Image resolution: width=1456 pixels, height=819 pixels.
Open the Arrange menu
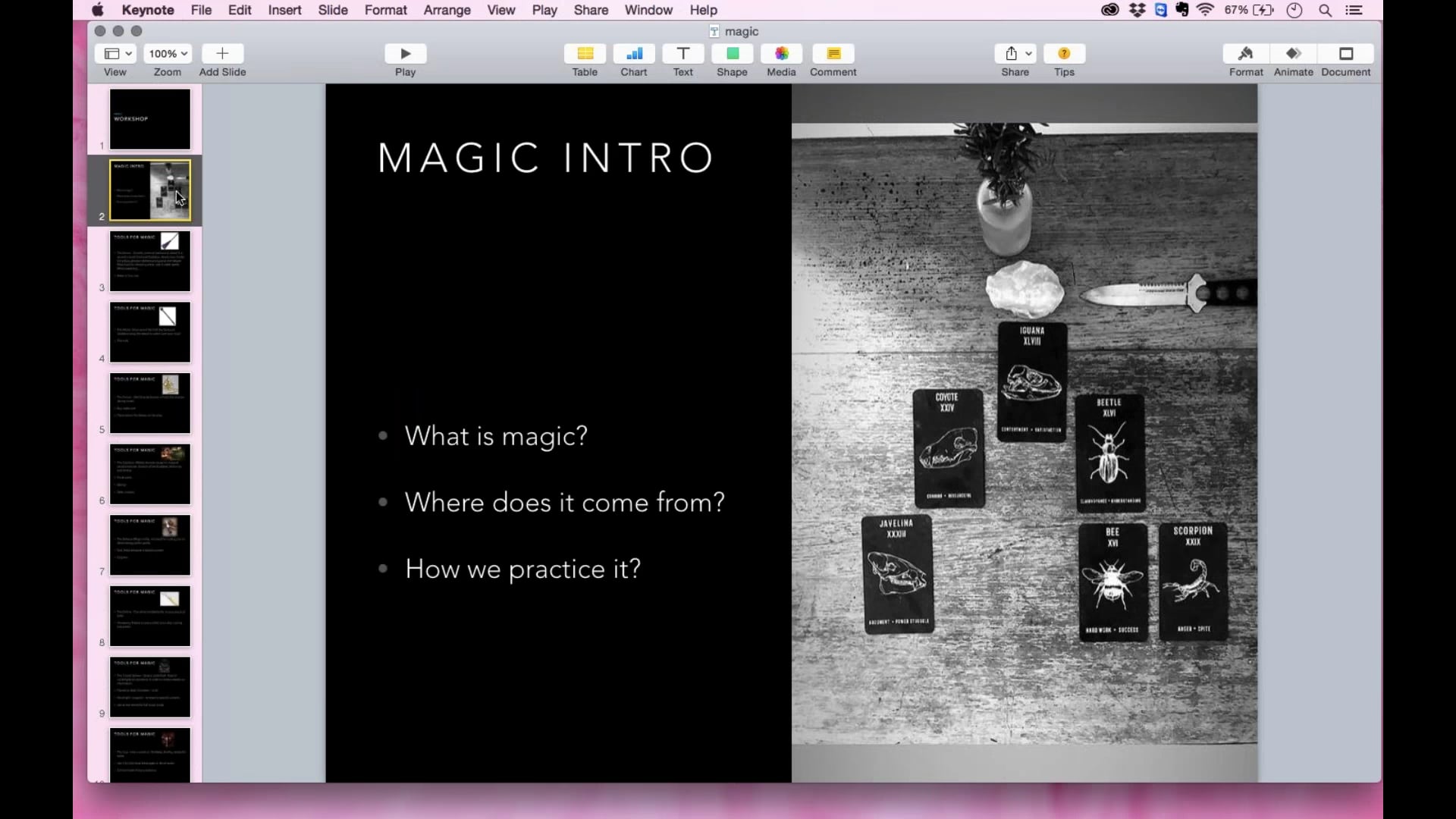pyautogui.click(x=447, y=10)
